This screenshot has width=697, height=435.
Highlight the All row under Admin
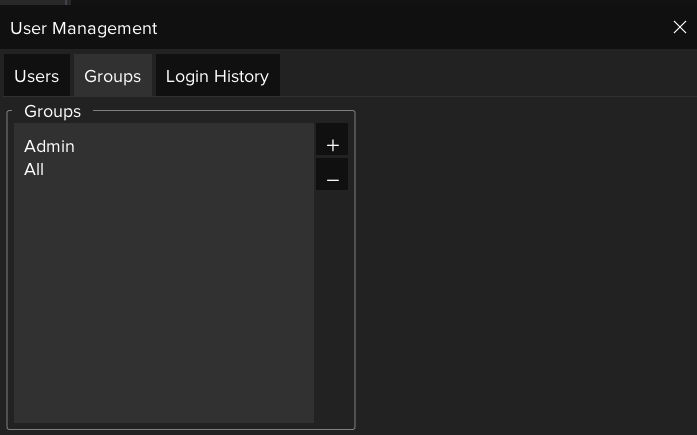[x=34, y=169]
